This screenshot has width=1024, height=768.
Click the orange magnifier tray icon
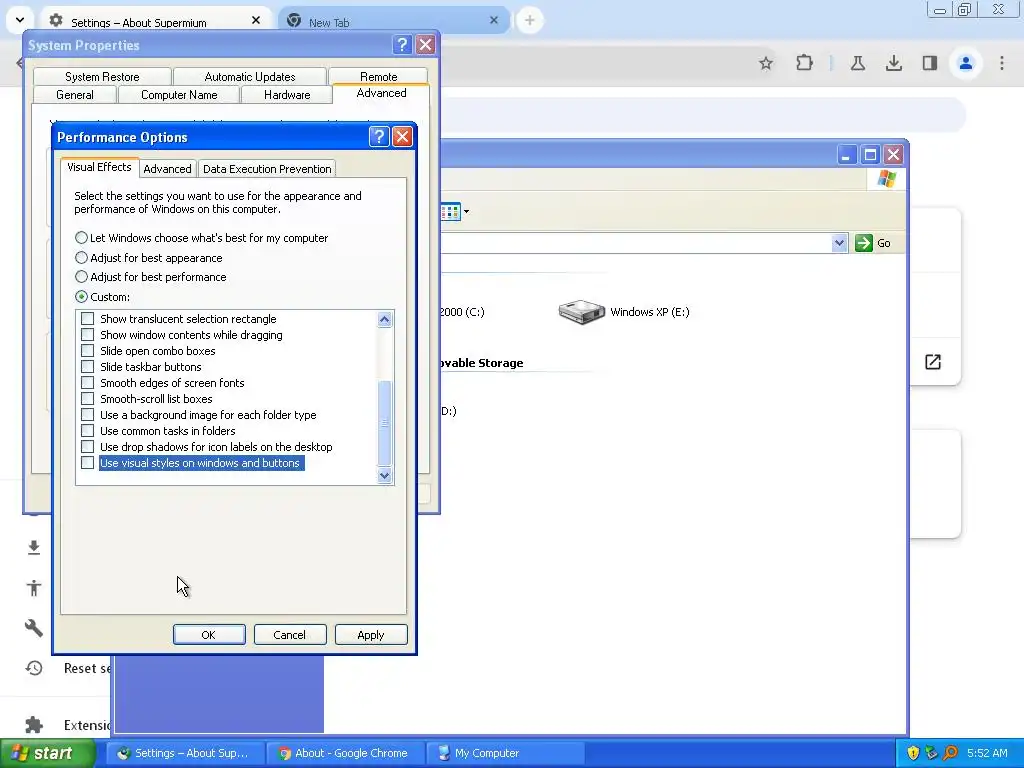click(x=950, y=753)
